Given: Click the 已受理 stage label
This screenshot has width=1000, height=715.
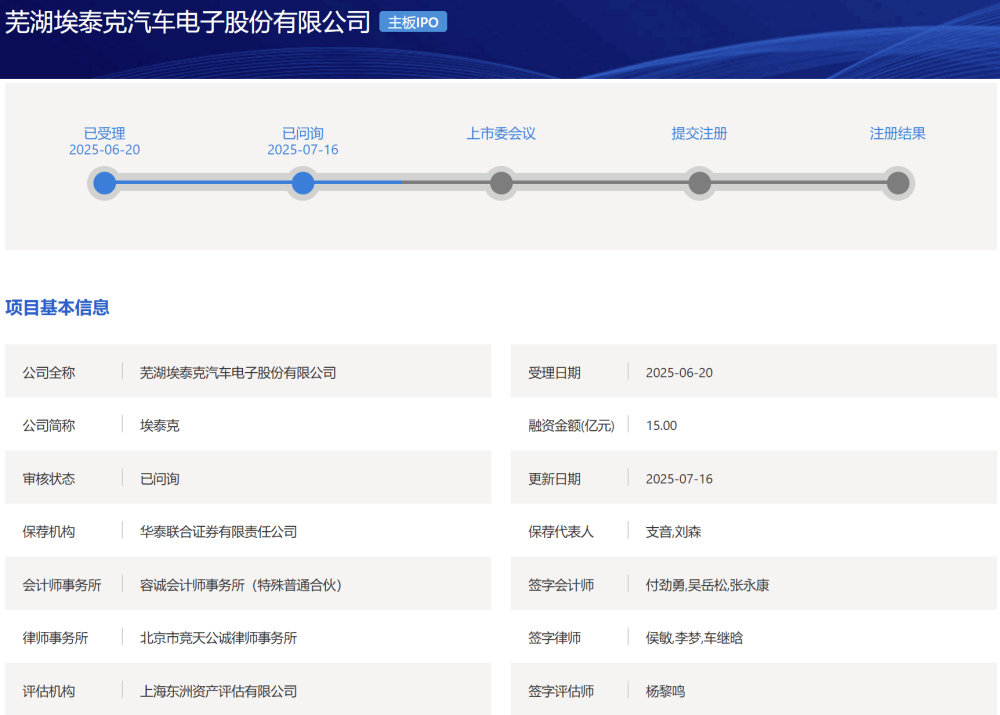Looking at the screenshot, I should point(104,133).
